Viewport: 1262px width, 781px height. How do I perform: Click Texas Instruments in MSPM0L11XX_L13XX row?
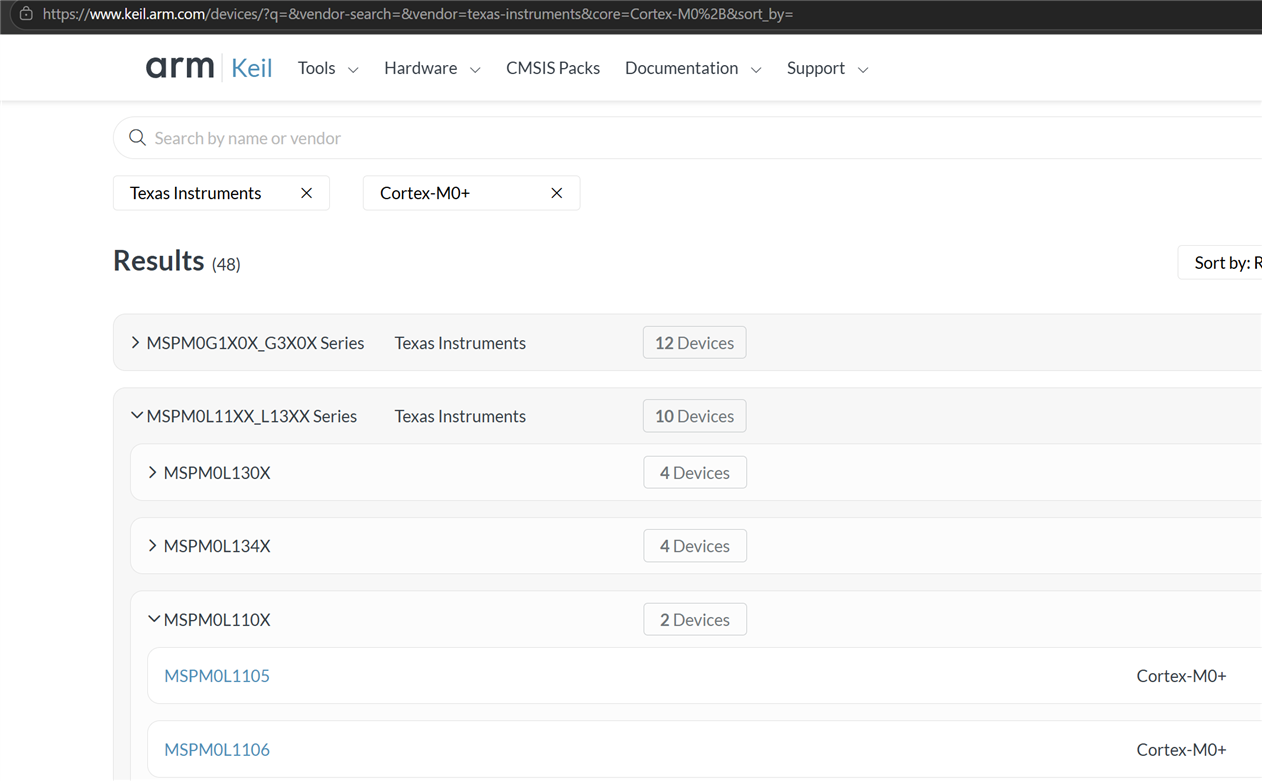click(x=460, y=416)
